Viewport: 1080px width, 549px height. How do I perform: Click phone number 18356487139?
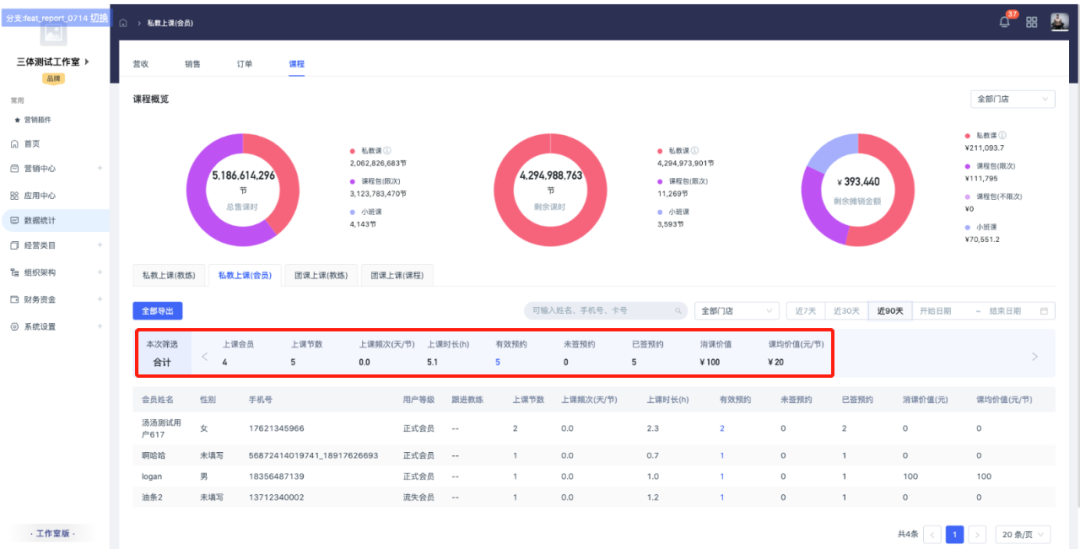click(x=276, y=476)
